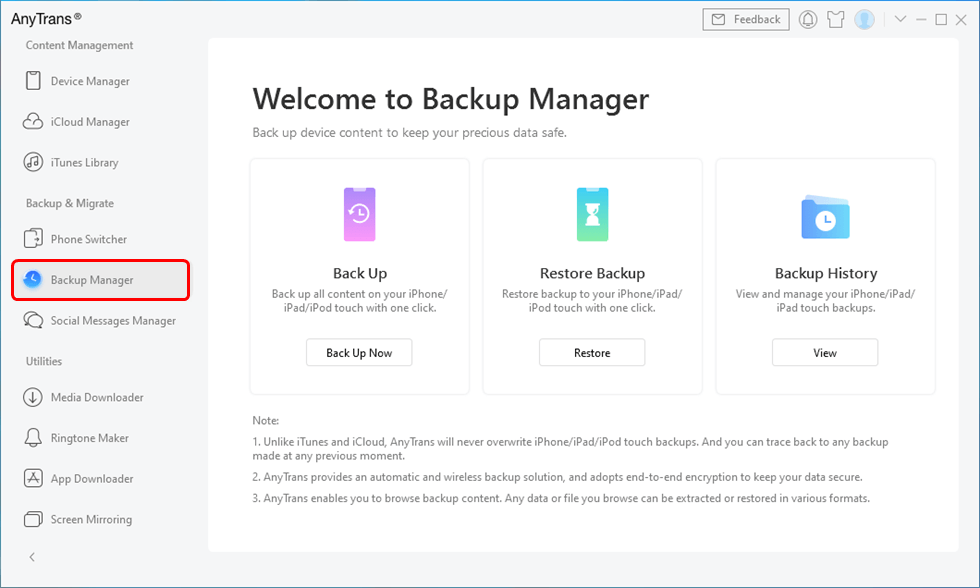Open notifications via the bell icon
This screenshot has width=980, height=588.
pos(808,19)
